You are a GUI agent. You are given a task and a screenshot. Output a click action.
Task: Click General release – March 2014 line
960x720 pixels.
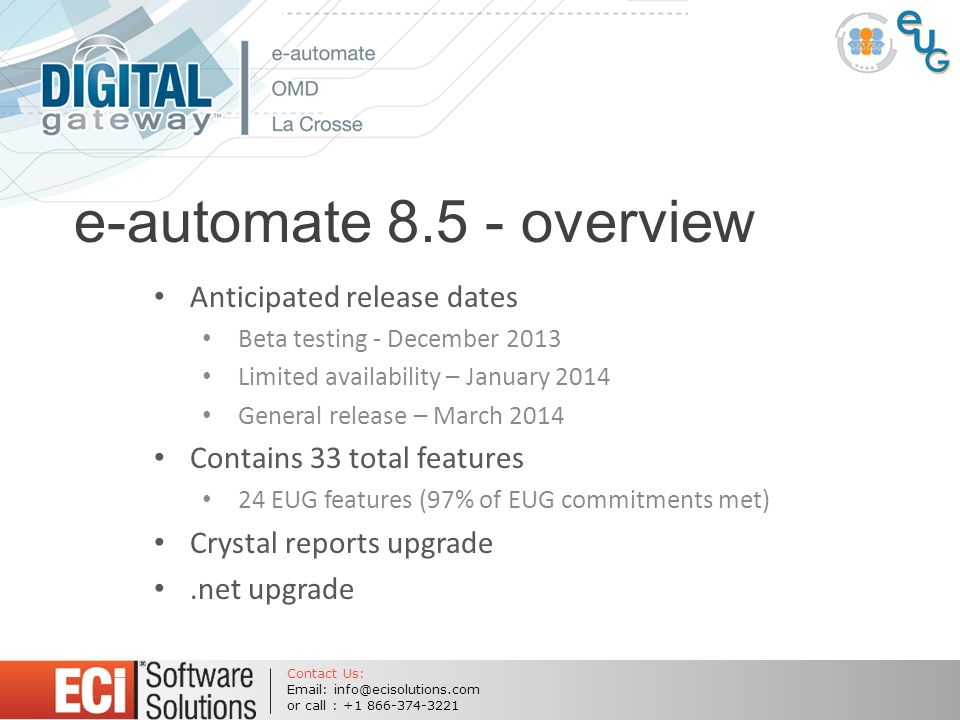point(401,416)
